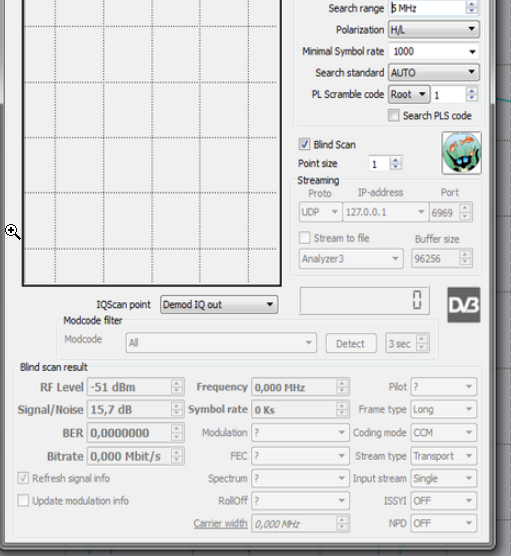Screen dimensions: 511x556
Task: Click the magnifier zoom icon at left edge
Action: (x=12, y=232)
